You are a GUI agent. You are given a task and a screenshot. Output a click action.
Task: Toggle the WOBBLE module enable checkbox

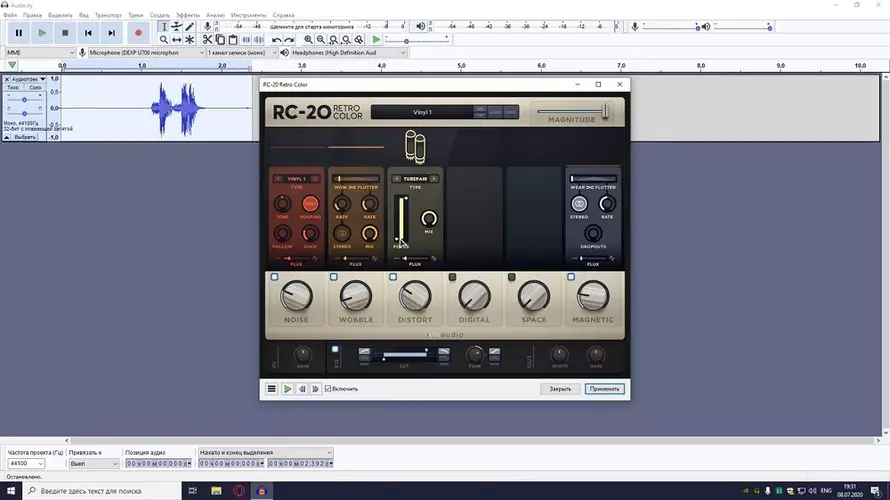[334, 277]
